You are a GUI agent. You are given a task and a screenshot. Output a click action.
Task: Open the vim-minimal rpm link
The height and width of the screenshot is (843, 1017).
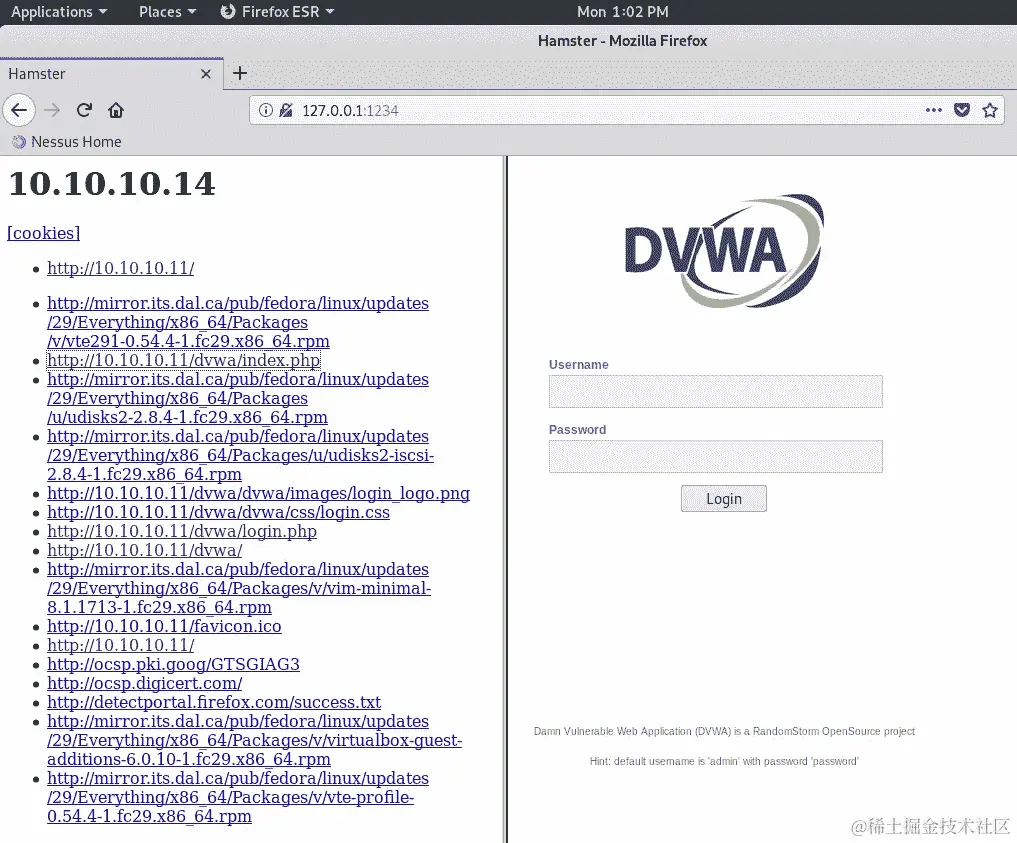239,588
